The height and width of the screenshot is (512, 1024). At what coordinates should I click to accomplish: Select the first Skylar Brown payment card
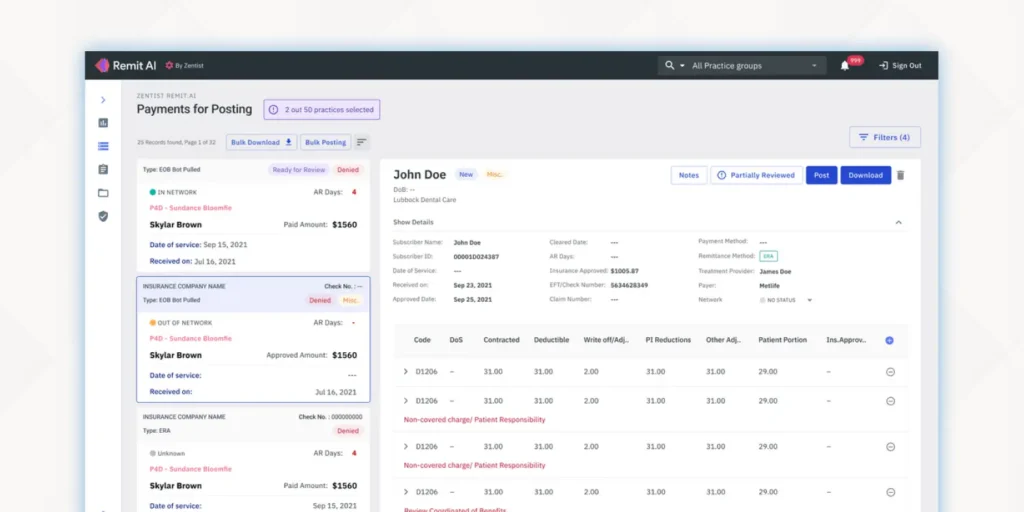point(252,215)
